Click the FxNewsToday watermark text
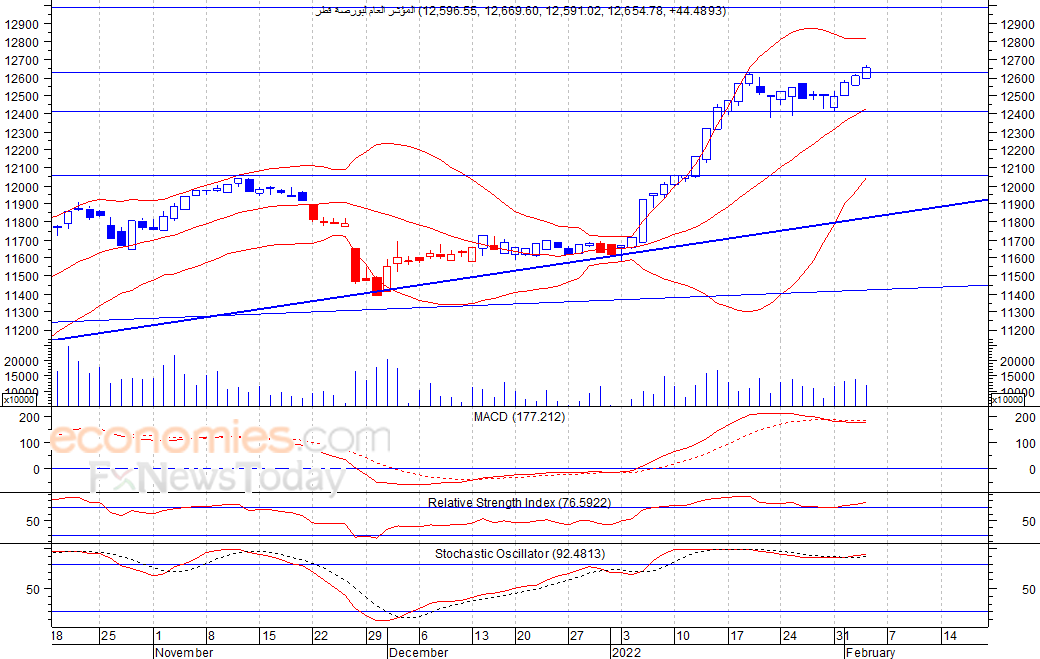This screenshot has width=1040, height=659. pyautogui.click(x=218, y=477)
